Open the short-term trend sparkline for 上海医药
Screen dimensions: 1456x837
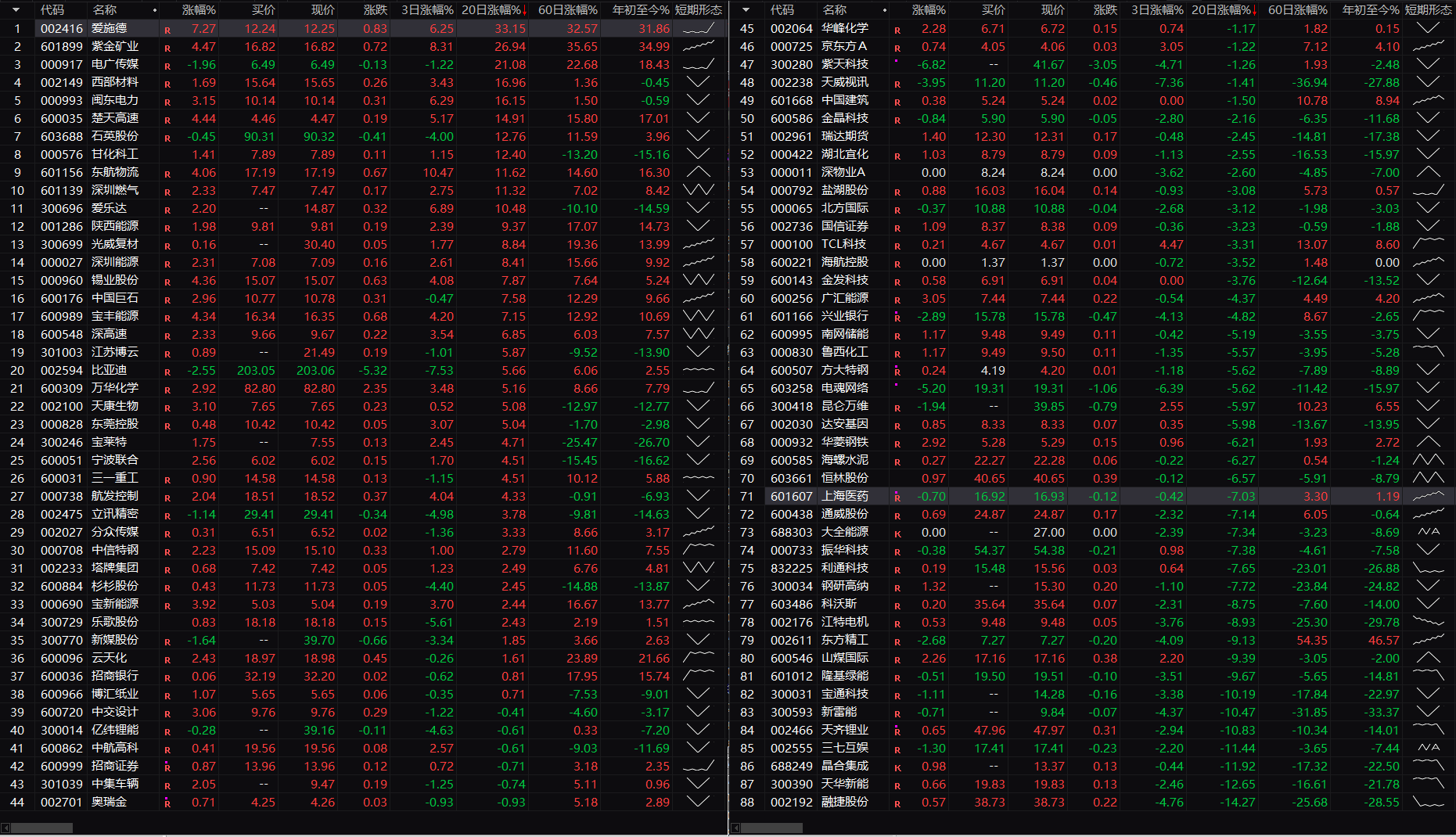pos(1429,496)
